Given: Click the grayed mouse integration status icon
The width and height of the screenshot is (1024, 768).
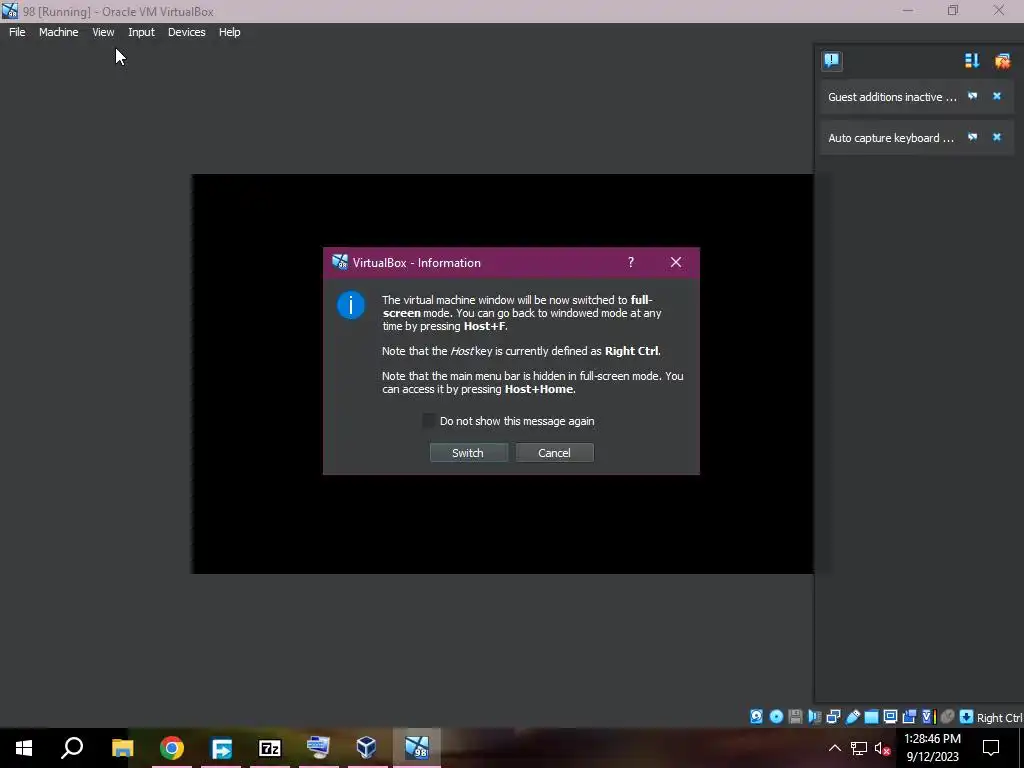Looking at the screenshot, I should pyautogui.click(x=948, y=716).
